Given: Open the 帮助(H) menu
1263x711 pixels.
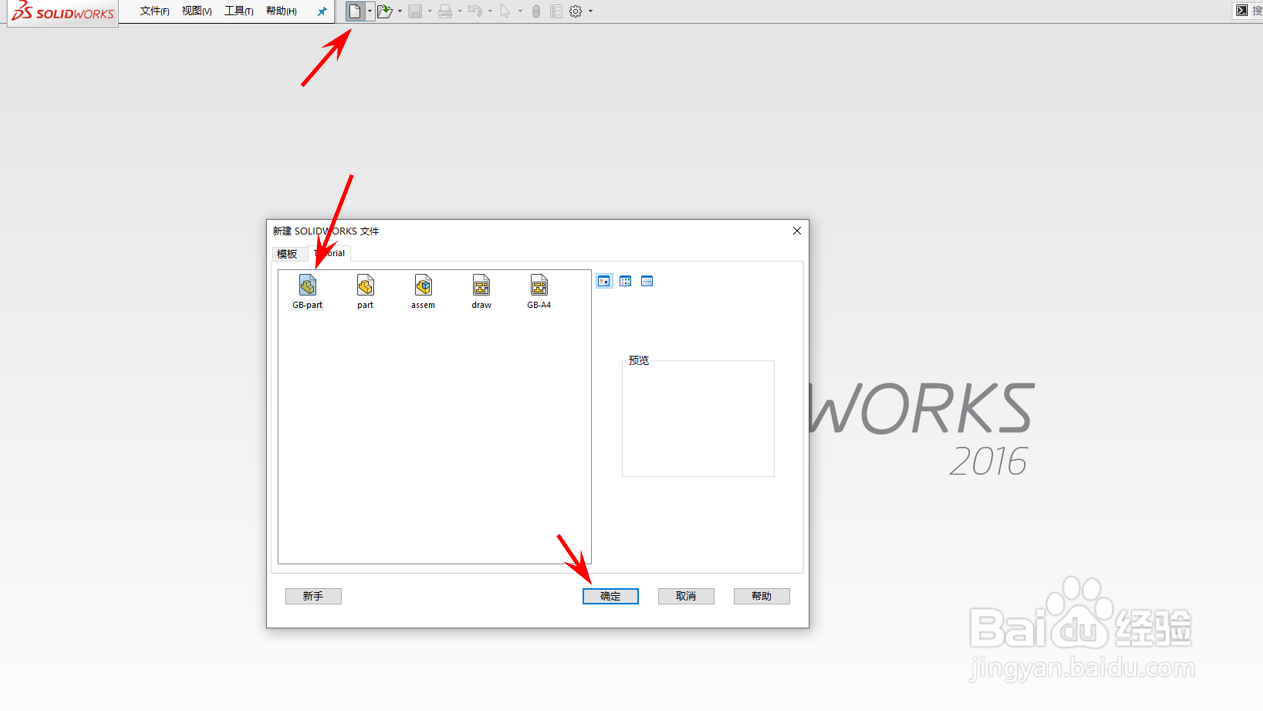Looking at the screenshot, I should pyautogui.click(x=281, y=11).
